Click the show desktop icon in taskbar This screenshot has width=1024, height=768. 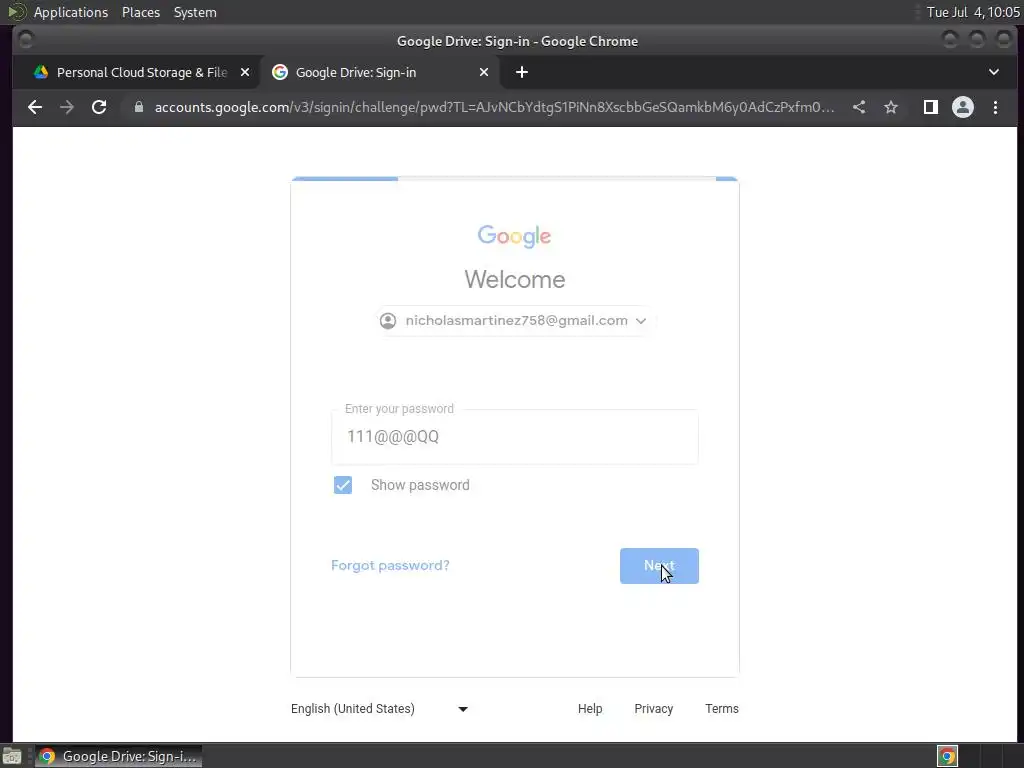coord(12,757)
